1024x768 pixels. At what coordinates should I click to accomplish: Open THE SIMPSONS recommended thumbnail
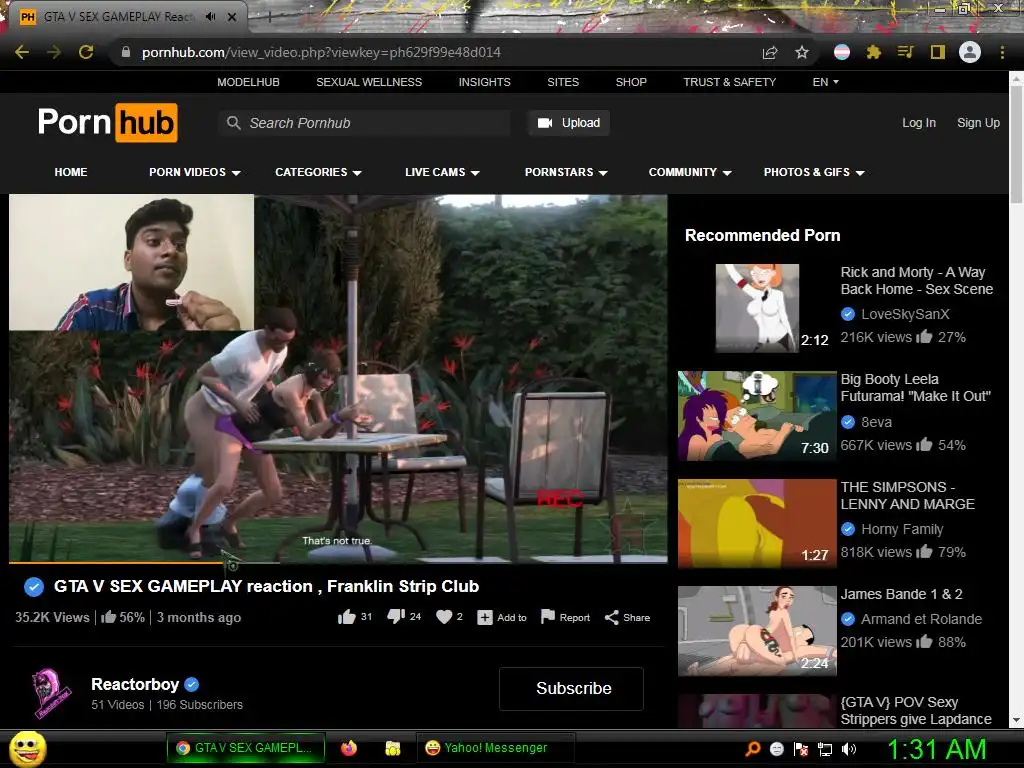(757, 523)
